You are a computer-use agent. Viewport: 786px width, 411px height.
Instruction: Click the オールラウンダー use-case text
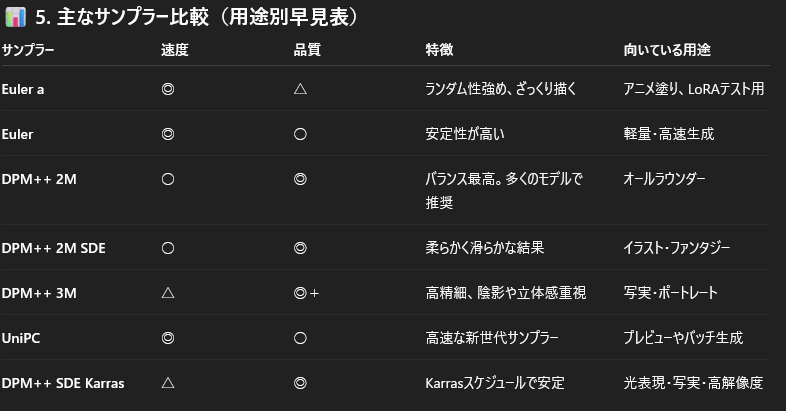664,179
